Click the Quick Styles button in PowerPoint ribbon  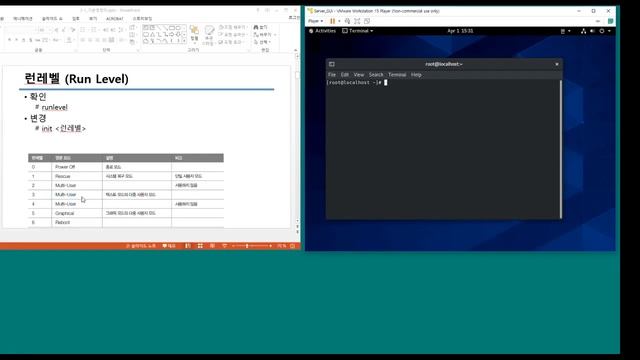[x=209, y=35]
